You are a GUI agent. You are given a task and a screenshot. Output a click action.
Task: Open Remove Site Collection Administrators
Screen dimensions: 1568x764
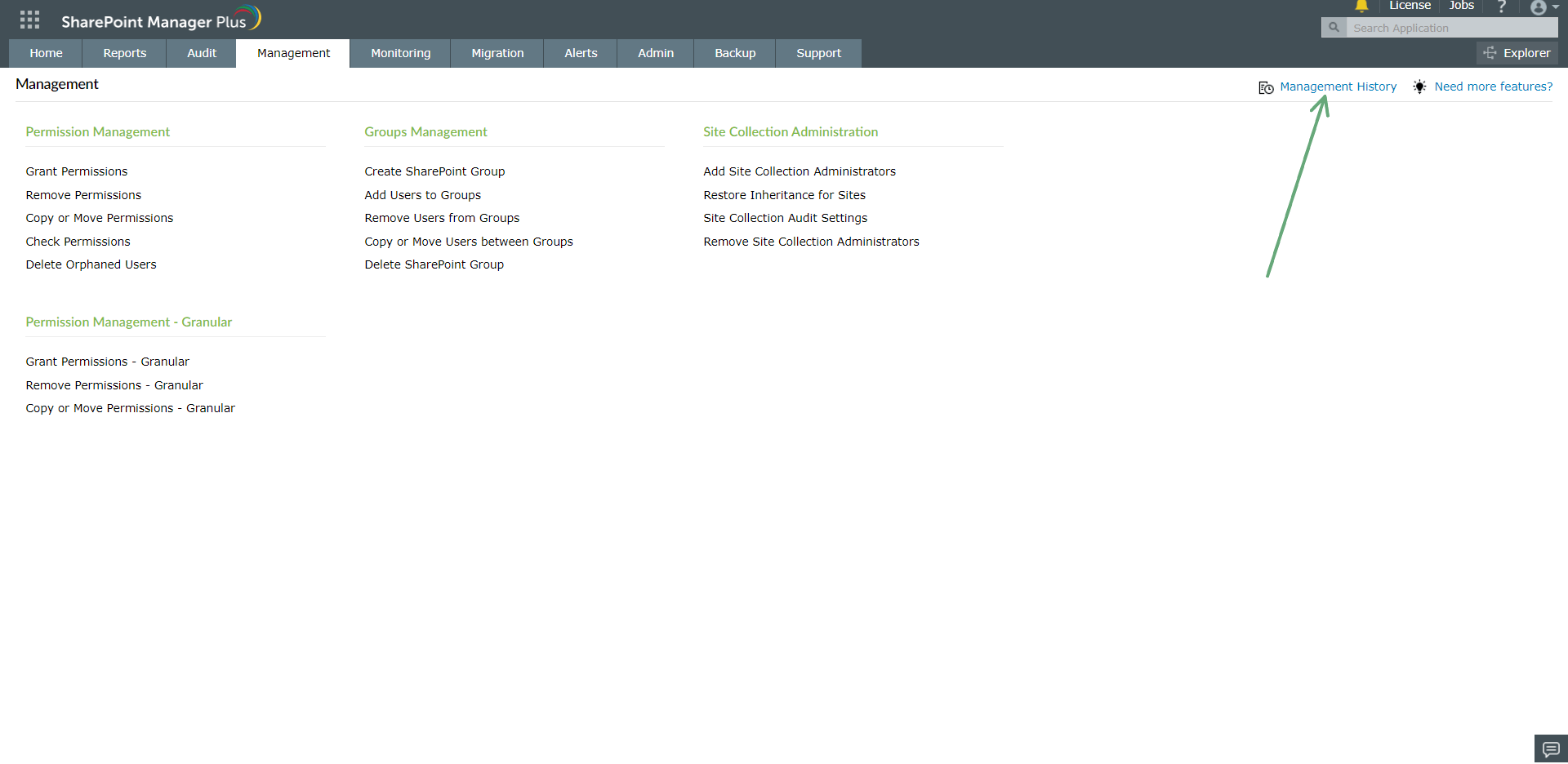tap(811, 242)
